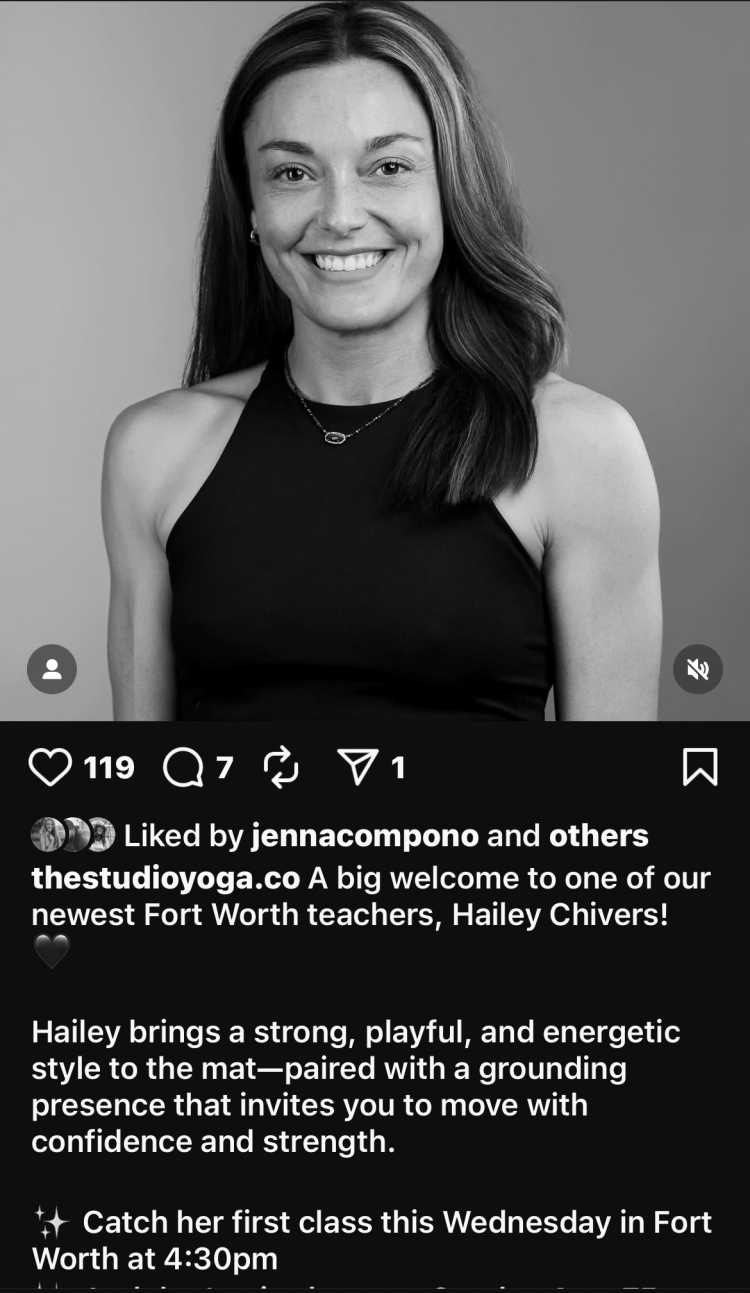View the others who liked this post
Image resolution: width=750 pixels, height=1293 pixels.
[599, 835]
